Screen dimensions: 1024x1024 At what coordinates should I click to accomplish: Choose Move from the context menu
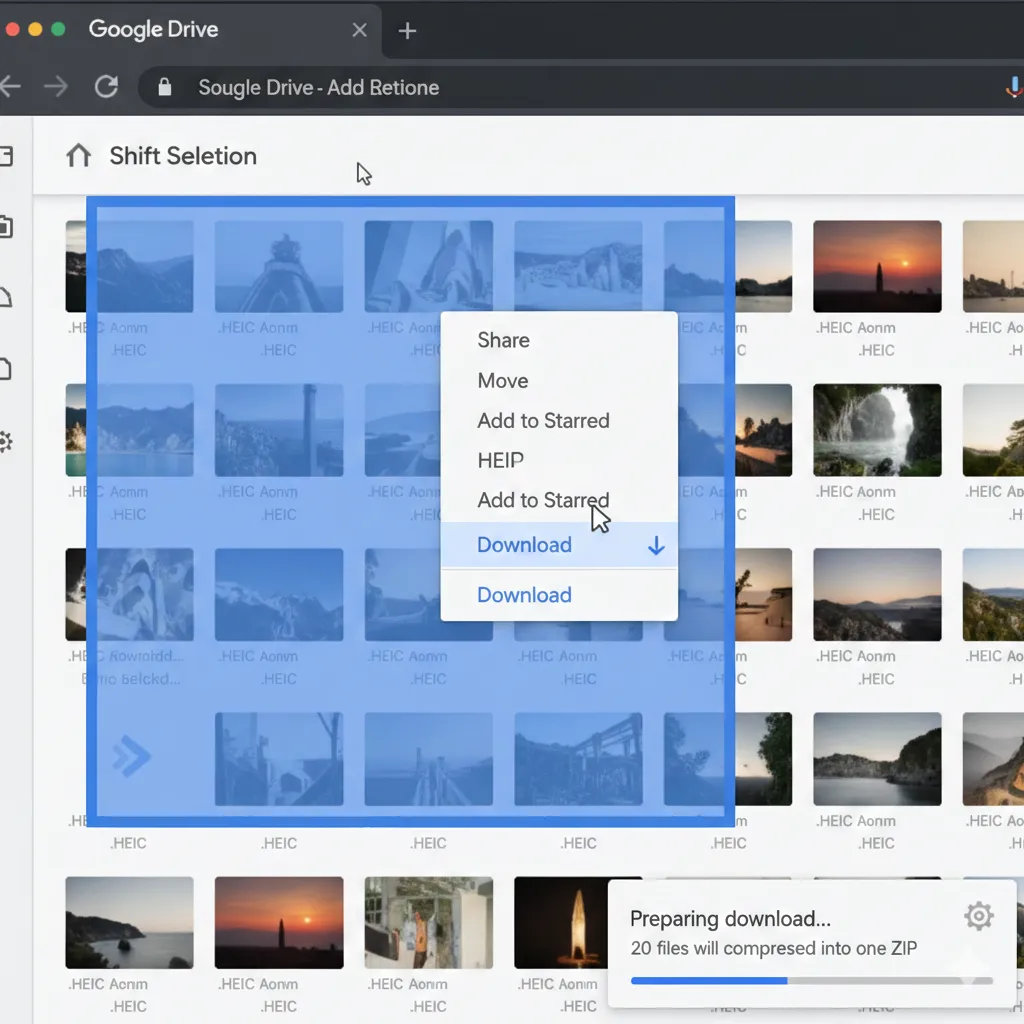coord(503,381)
